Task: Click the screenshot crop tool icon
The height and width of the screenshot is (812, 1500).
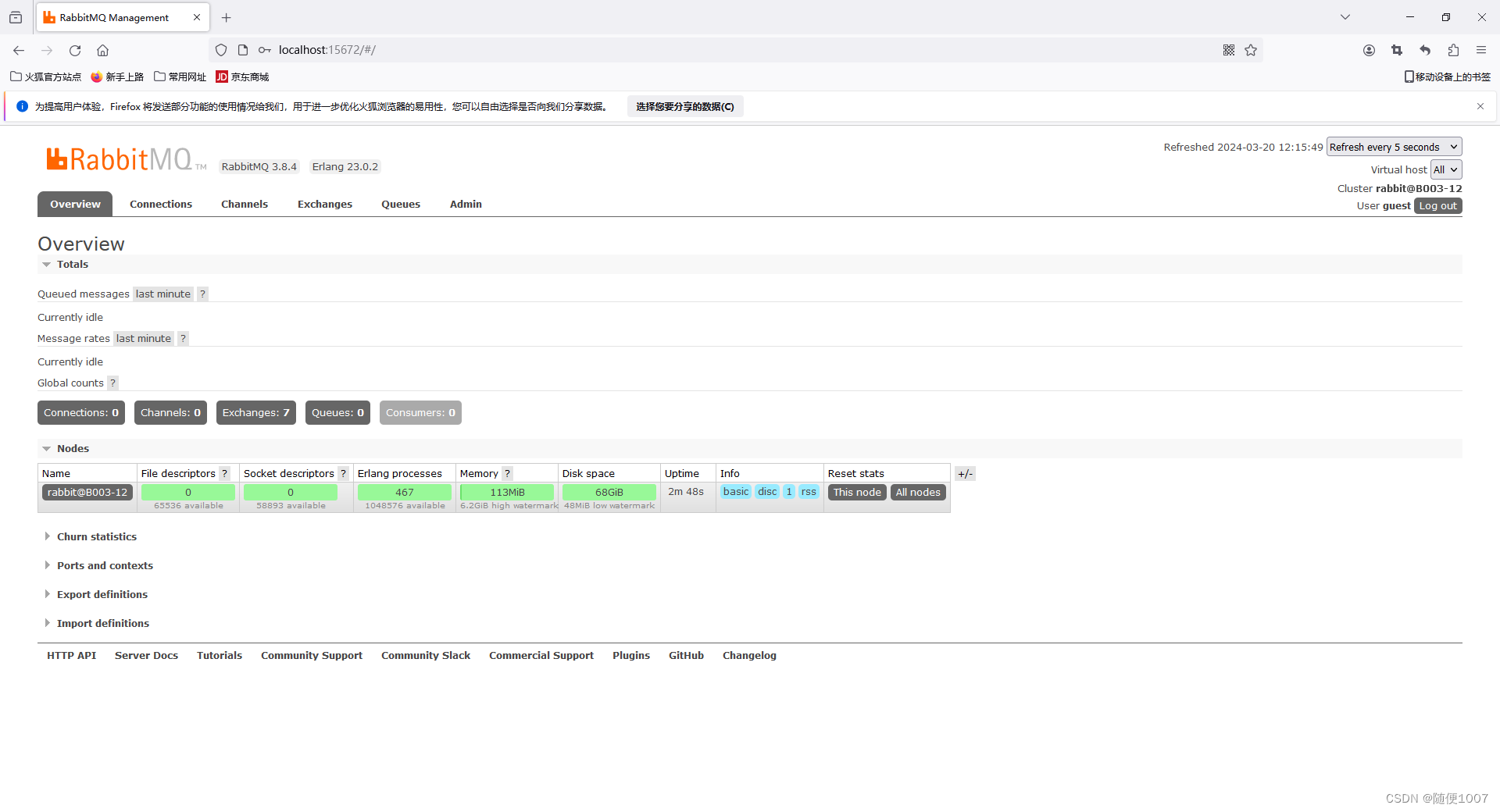Action: tap(1397, 50)
